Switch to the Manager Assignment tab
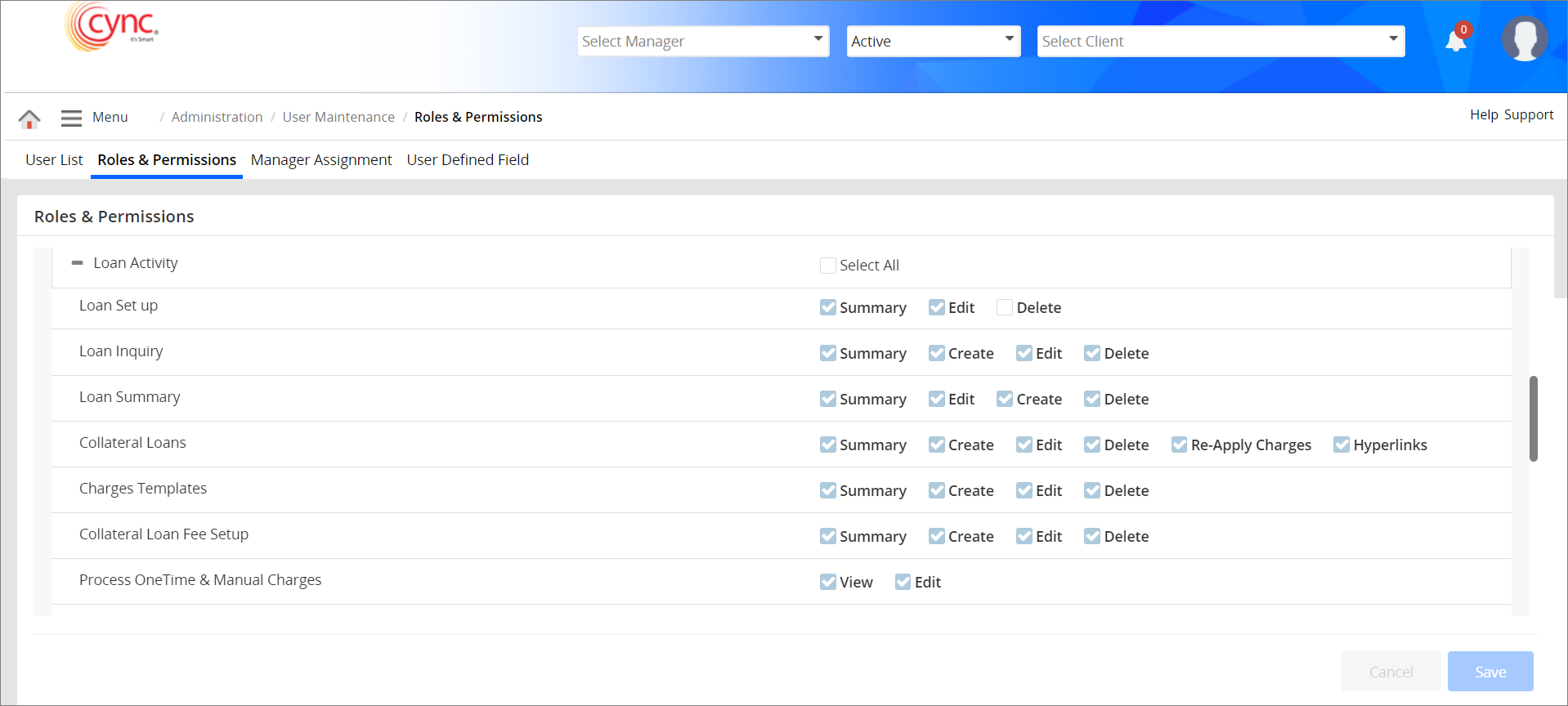Viewport: 1568px width, 706px height. [321, 160]
